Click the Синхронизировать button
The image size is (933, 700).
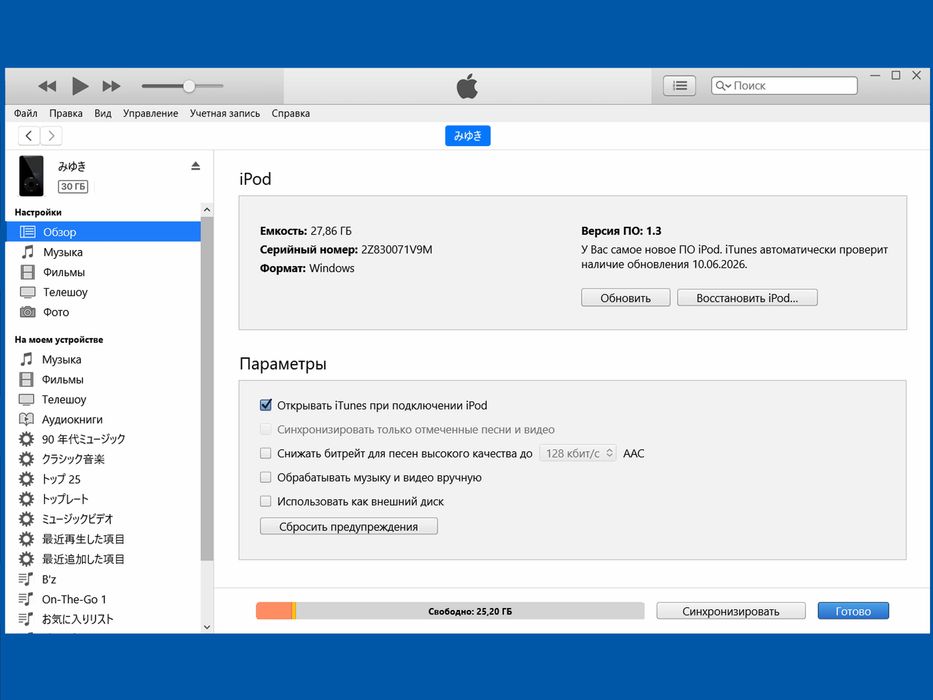(x=731, y=611)
